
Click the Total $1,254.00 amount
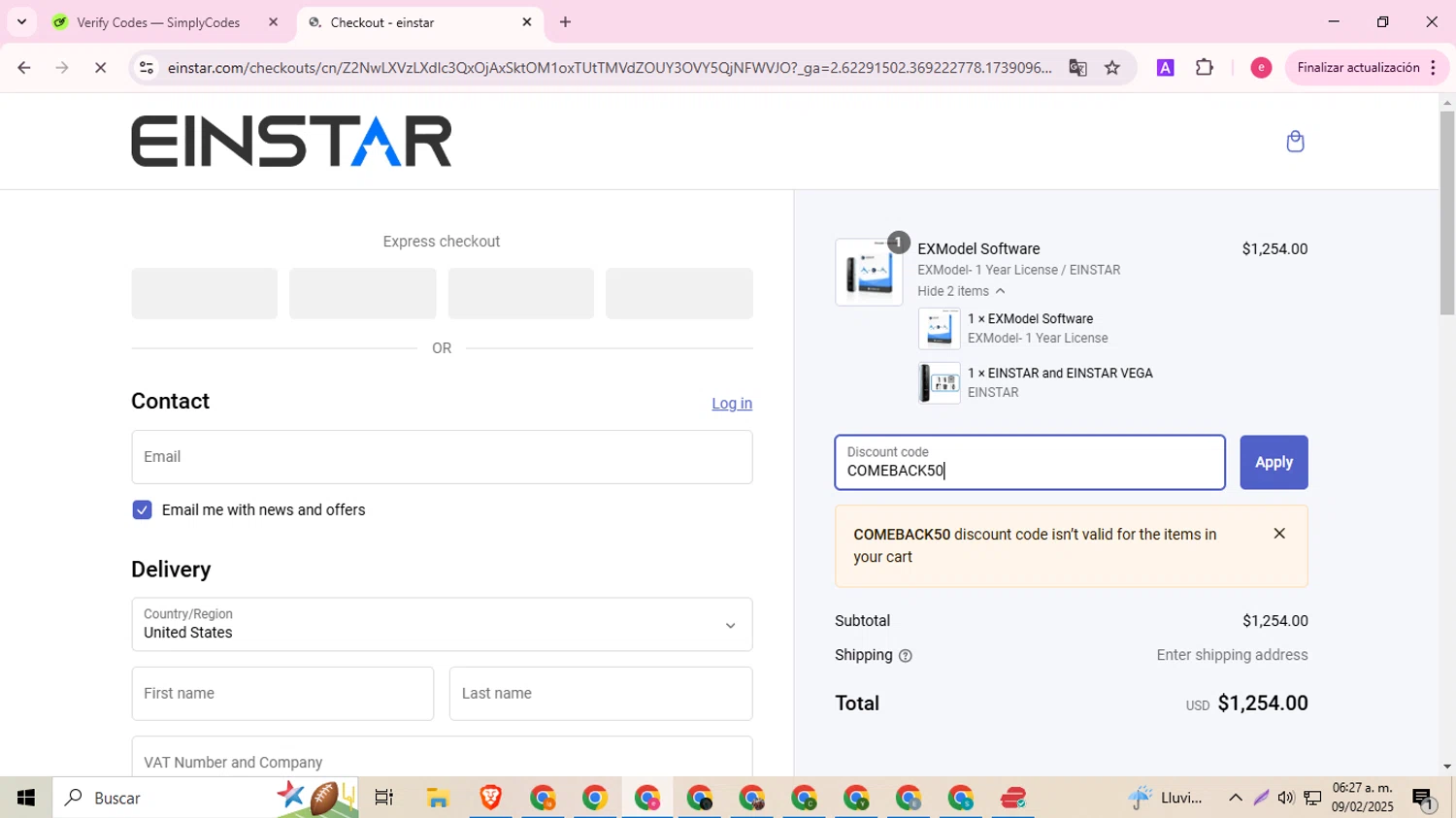click(x=1263, y=703)
